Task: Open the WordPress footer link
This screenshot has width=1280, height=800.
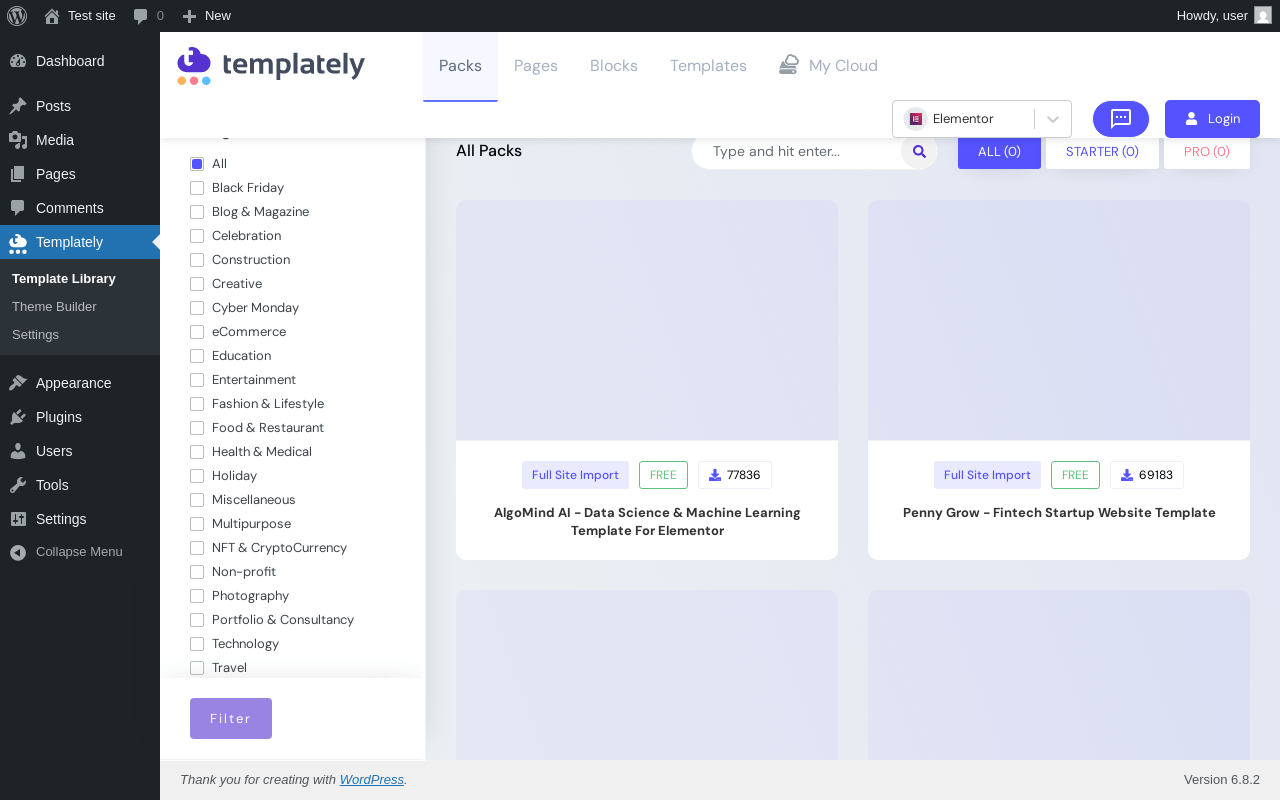Action: pos(372,780)
